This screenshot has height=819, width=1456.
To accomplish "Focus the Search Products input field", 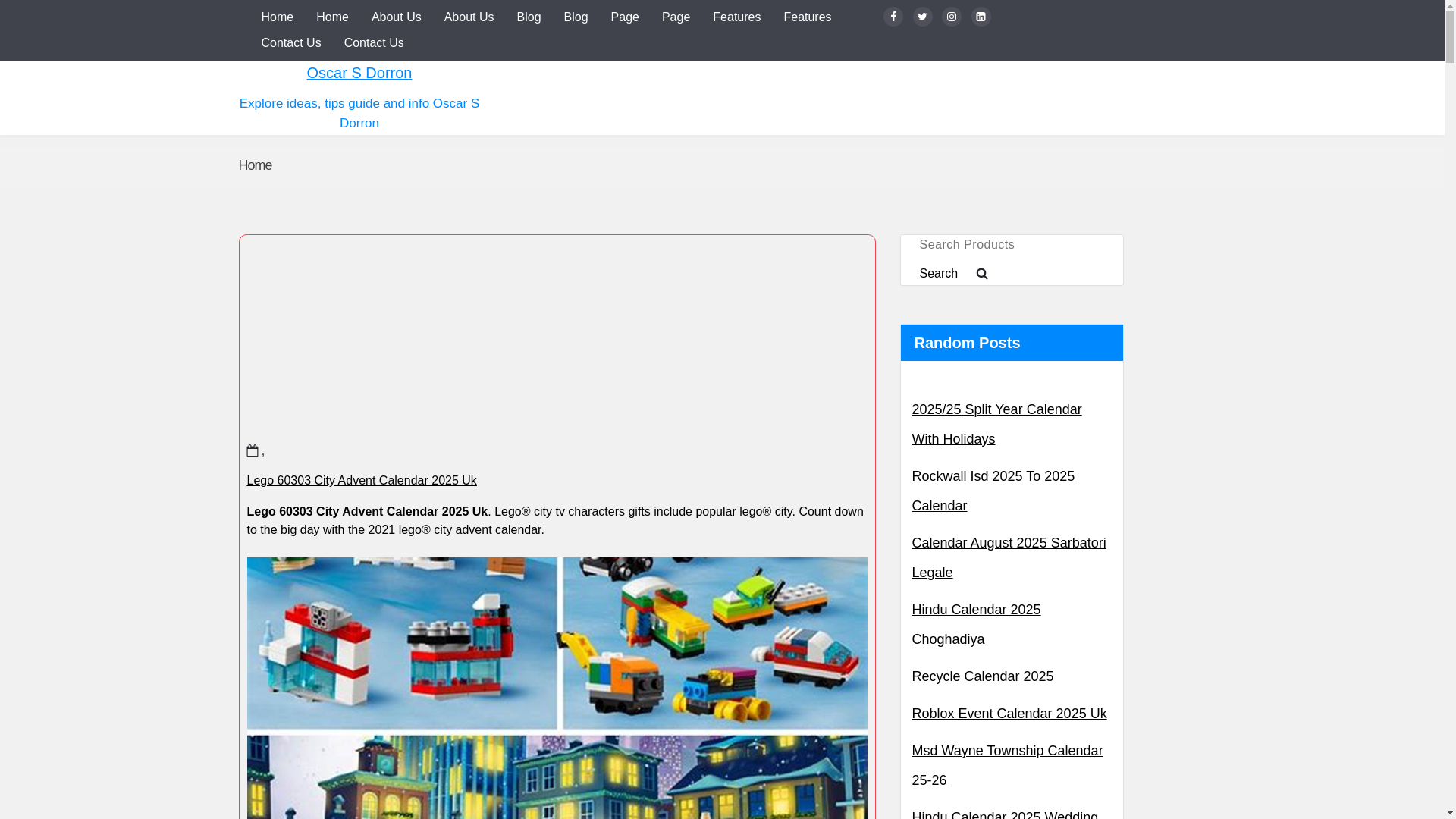I will coord(1012,245).
